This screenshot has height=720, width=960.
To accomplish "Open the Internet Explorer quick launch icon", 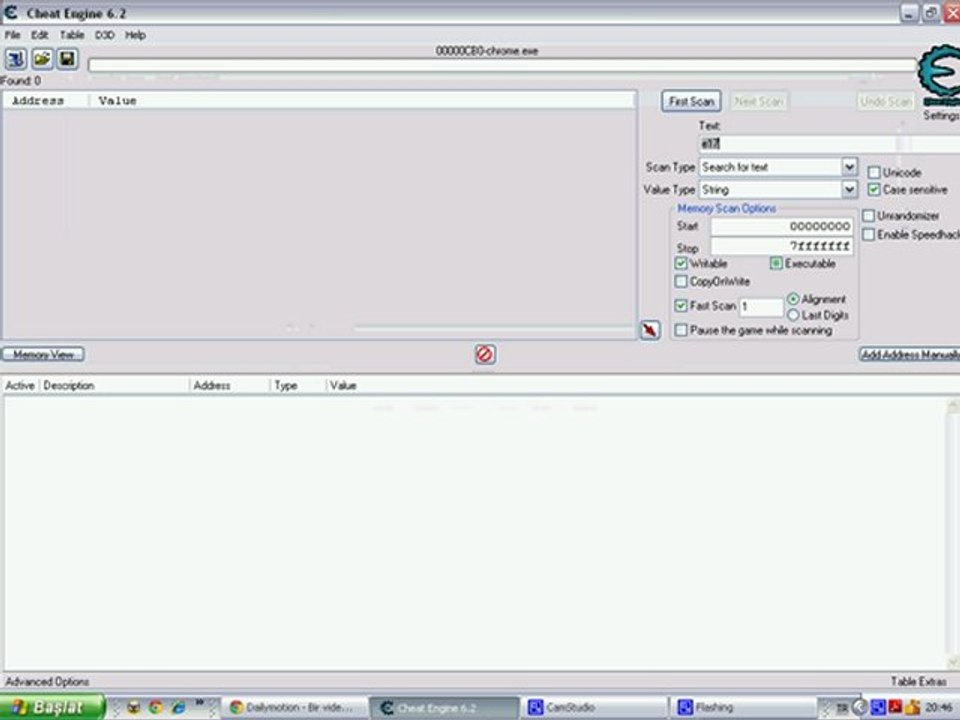I will coord(178,707).
